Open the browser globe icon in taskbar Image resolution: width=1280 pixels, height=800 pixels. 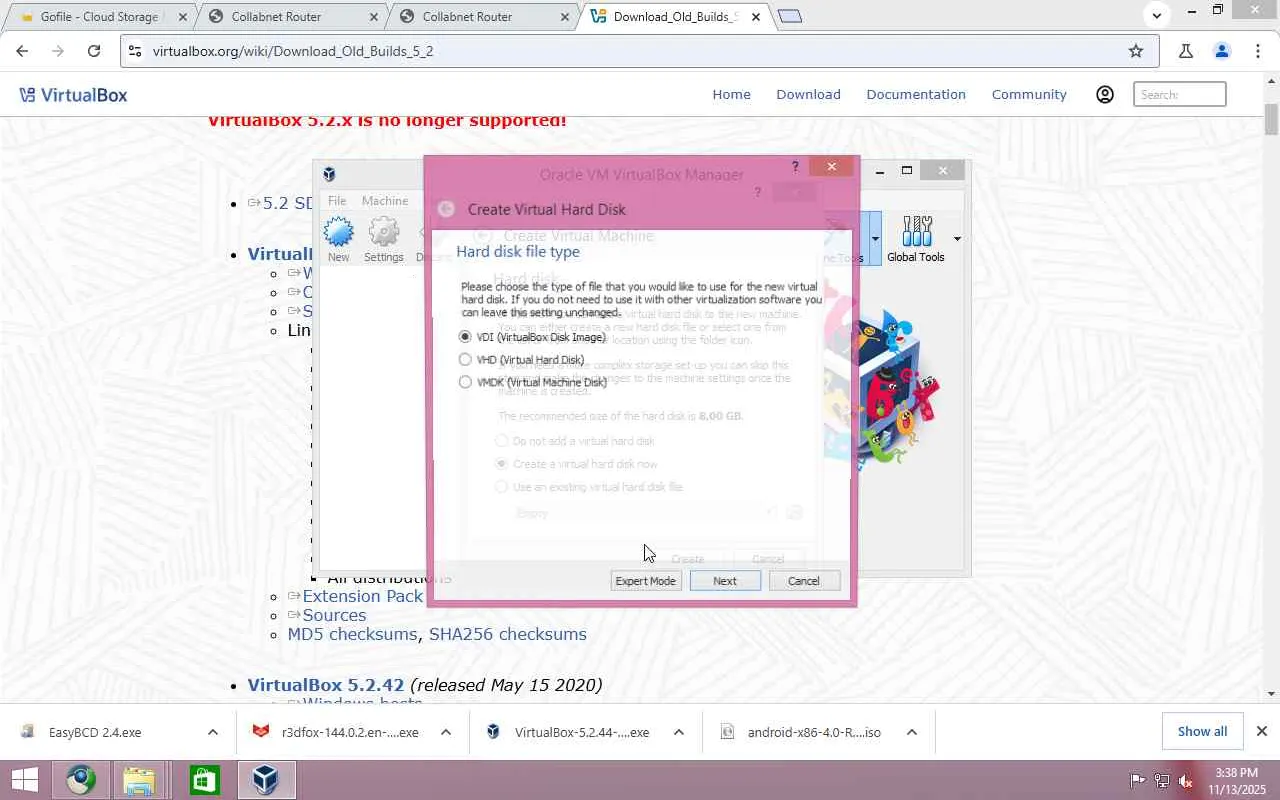pyautogui.click(x=81, y=780)
